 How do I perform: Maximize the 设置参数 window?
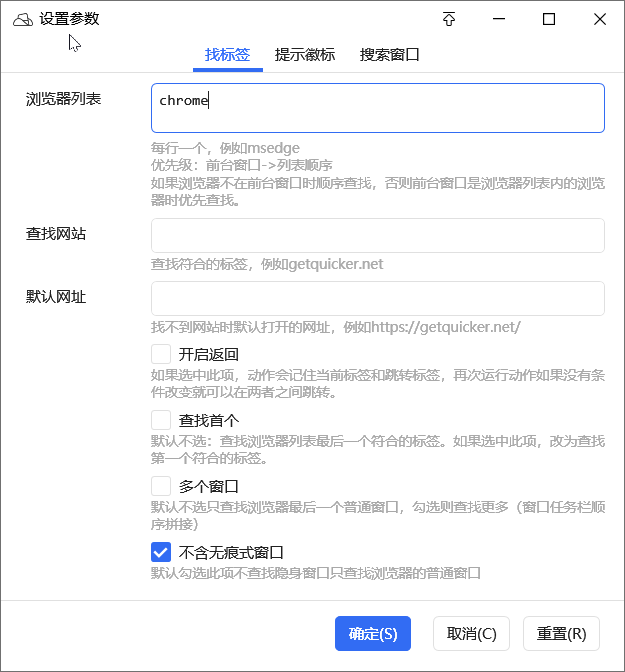click(549, 19)
